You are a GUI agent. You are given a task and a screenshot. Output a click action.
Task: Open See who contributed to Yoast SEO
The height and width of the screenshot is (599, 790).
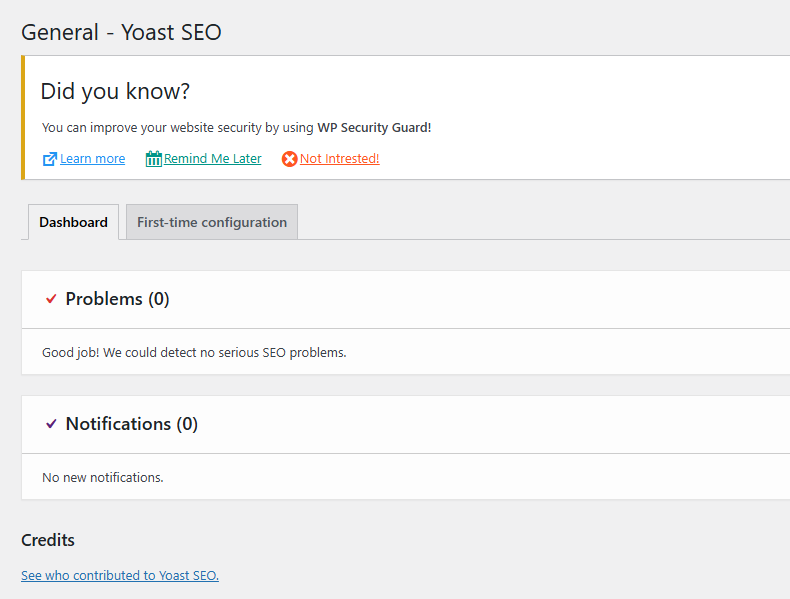click(x=120, y=575)
